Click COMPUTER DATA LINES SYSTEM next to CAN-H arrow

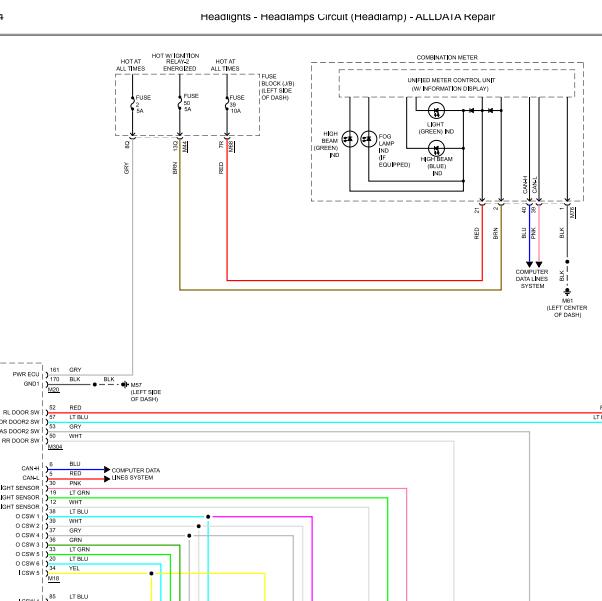[x=136, y=474]
